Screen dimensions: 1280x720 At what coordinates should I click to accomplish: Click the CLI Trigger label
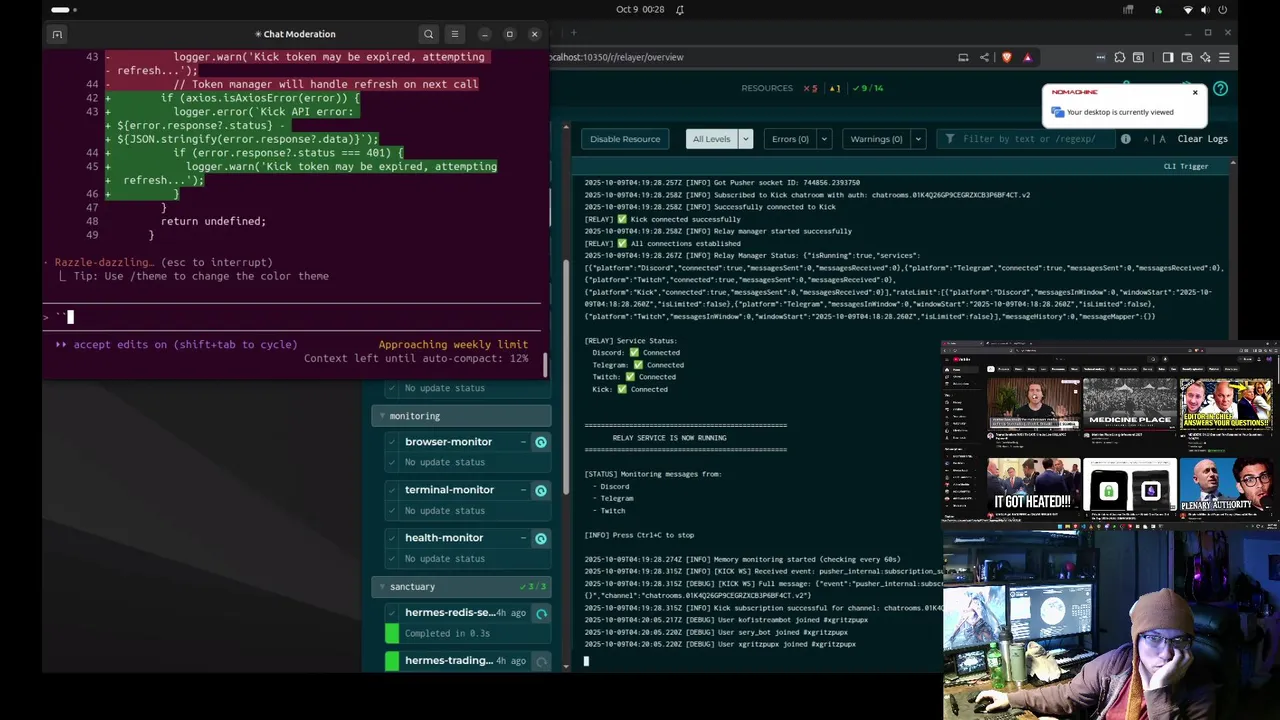point(1186,166)
